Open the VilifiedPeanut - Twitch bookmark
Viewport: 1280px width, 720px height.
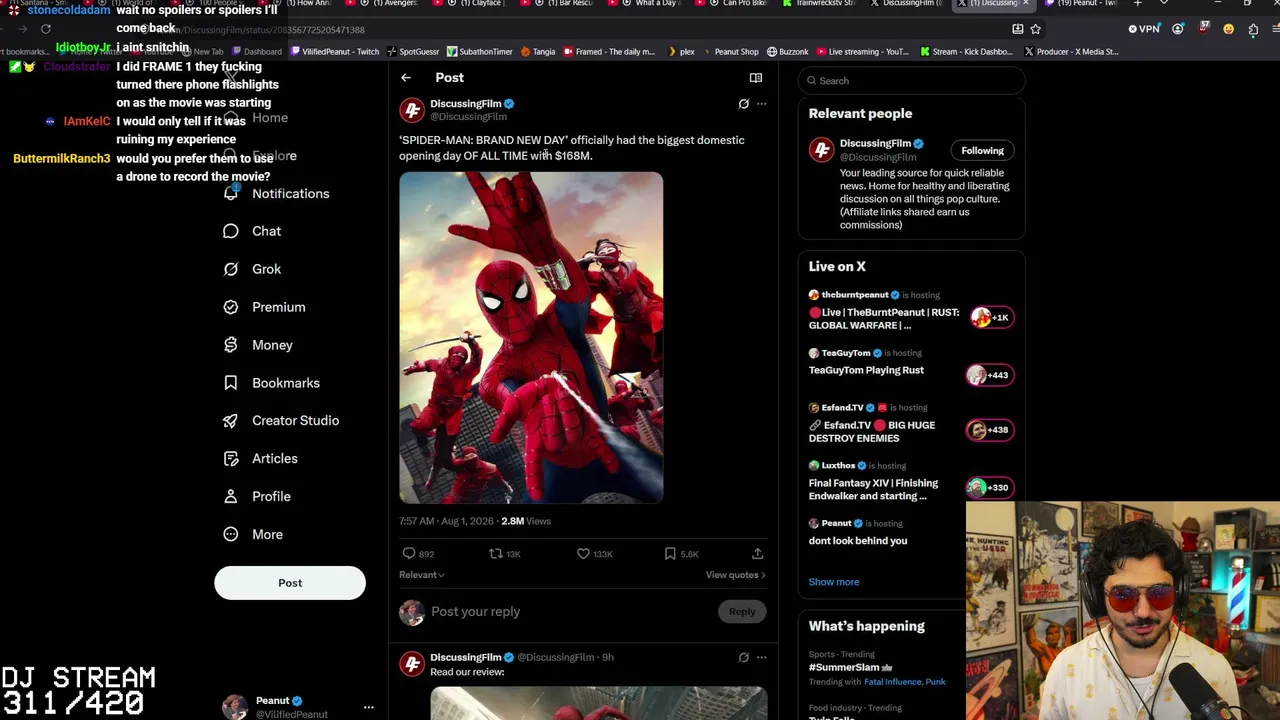[x=334, y=52]
